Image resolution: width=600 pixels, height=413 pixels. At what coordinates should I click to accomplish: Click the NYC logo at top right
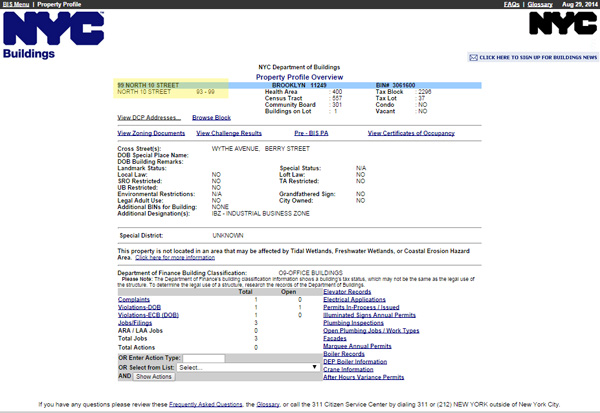pos(555,26)
